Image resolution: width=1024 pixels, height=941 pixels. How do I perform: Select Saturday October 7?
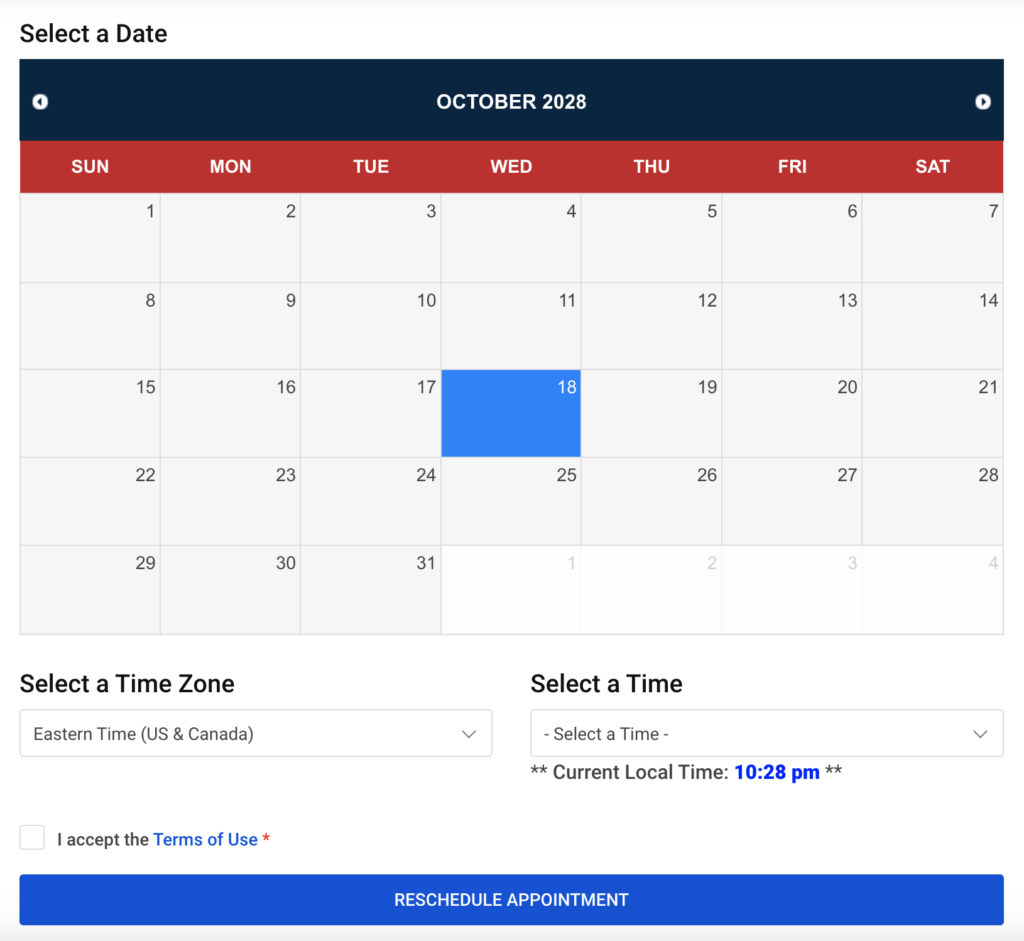click(x=932, y=238)
